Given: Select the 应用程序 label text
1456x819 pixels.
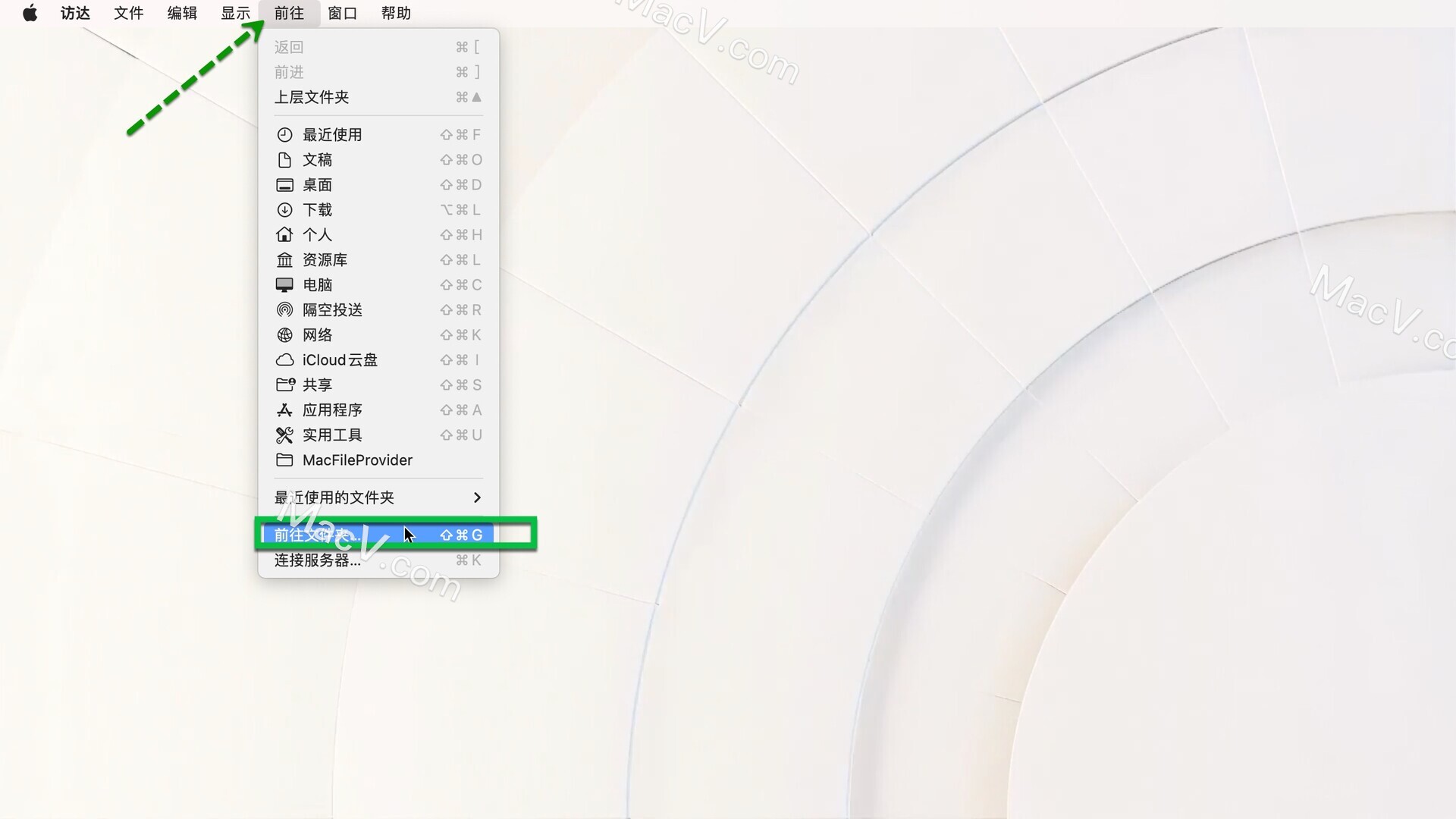Looking at the screenshot, I should click(332, 410).
